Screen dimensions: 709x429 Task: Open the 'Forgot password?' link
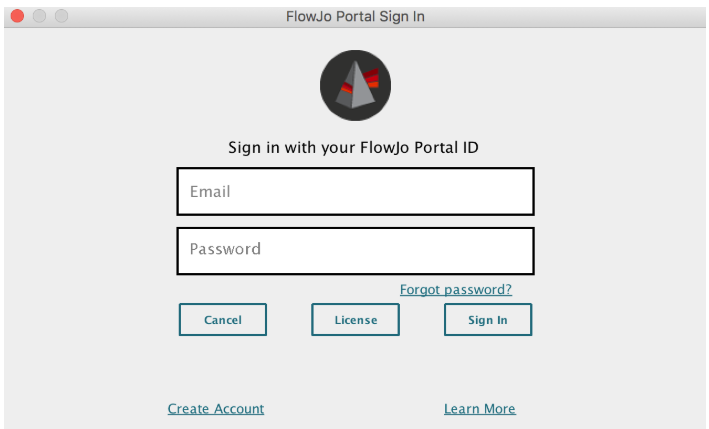[x=455, y=290]
